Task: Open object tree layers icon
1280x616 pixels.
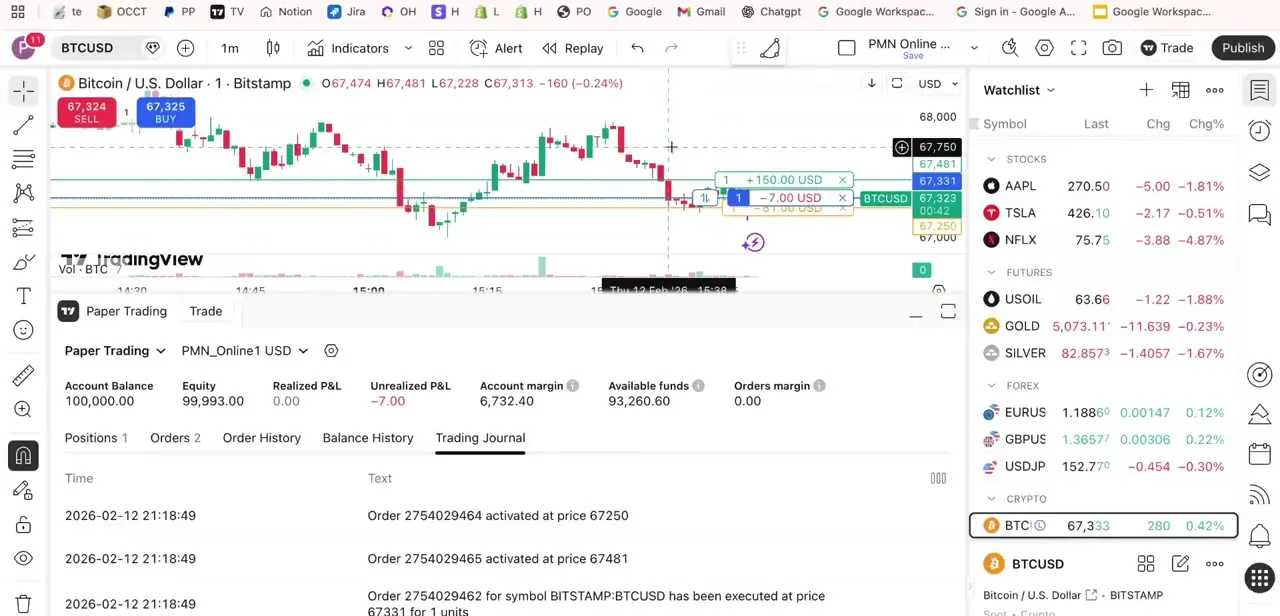Action: tap(1259, 173)
